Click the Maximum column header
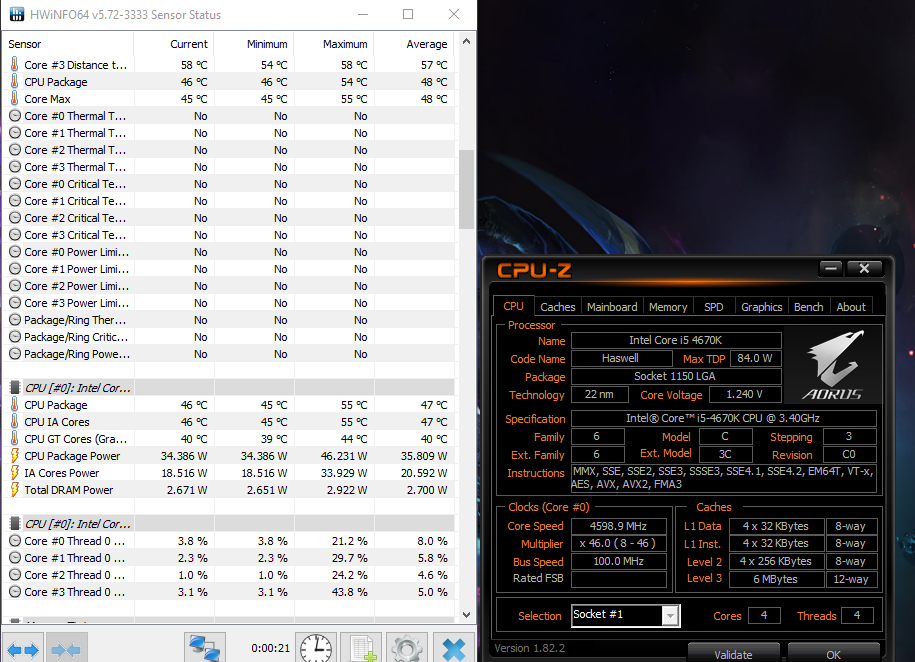915x662 pixels. (333, 44)
